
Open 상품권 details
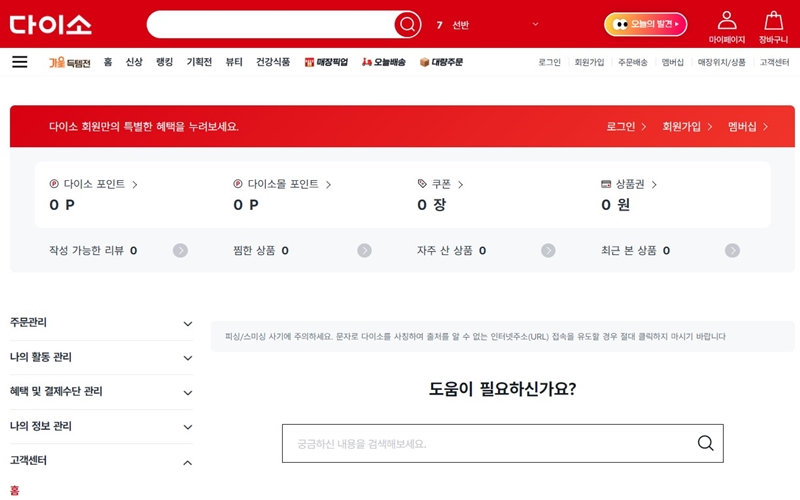[x=629, y=184]
